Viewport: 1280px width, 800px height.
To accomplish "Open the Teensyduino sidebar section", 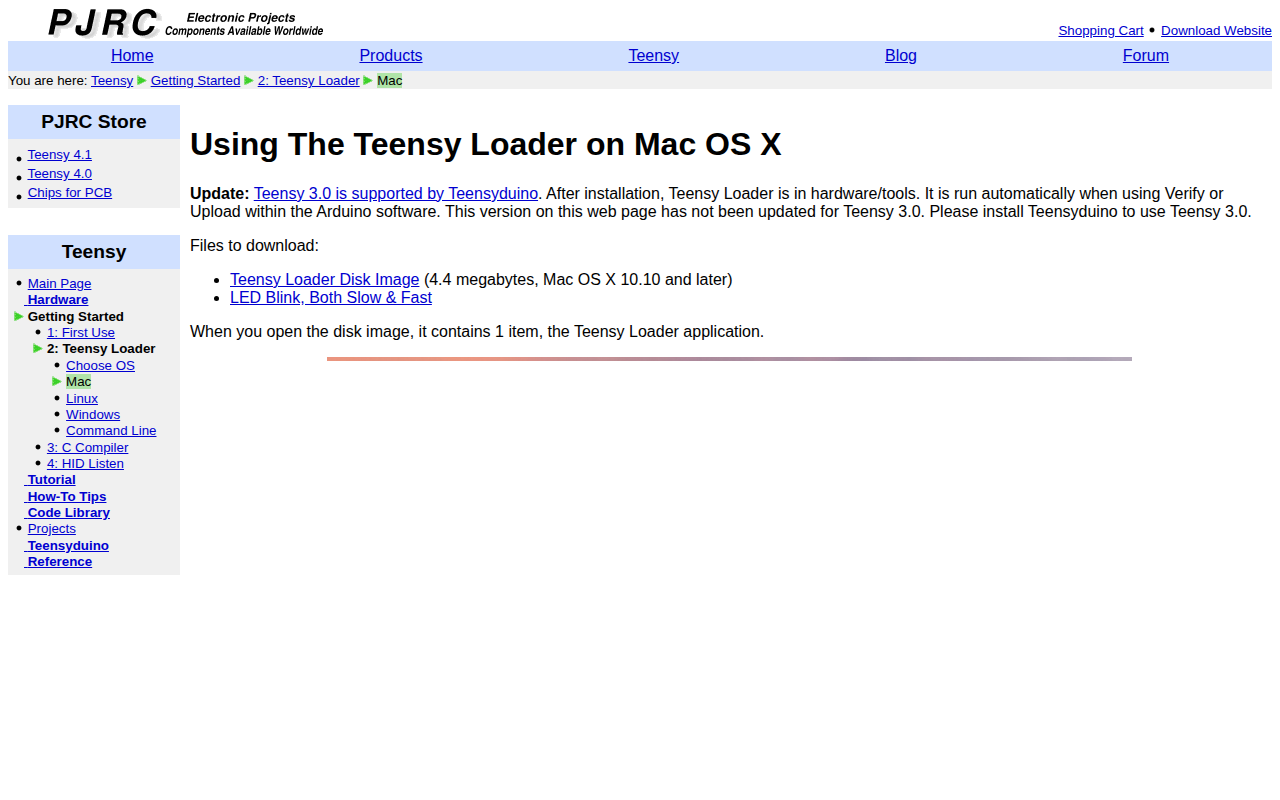I will [68, 546].
